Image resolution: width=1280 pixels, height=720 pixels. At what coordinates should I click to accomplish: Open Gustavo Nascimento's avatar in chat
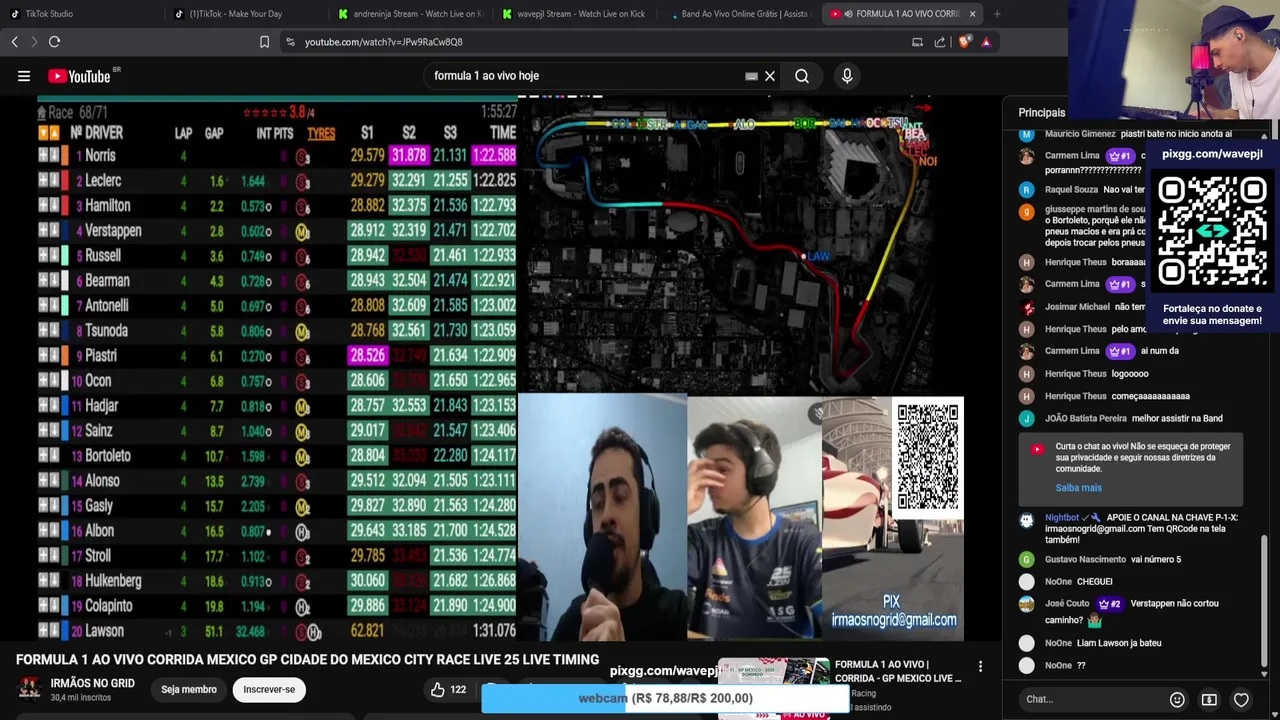point(1026,560)
